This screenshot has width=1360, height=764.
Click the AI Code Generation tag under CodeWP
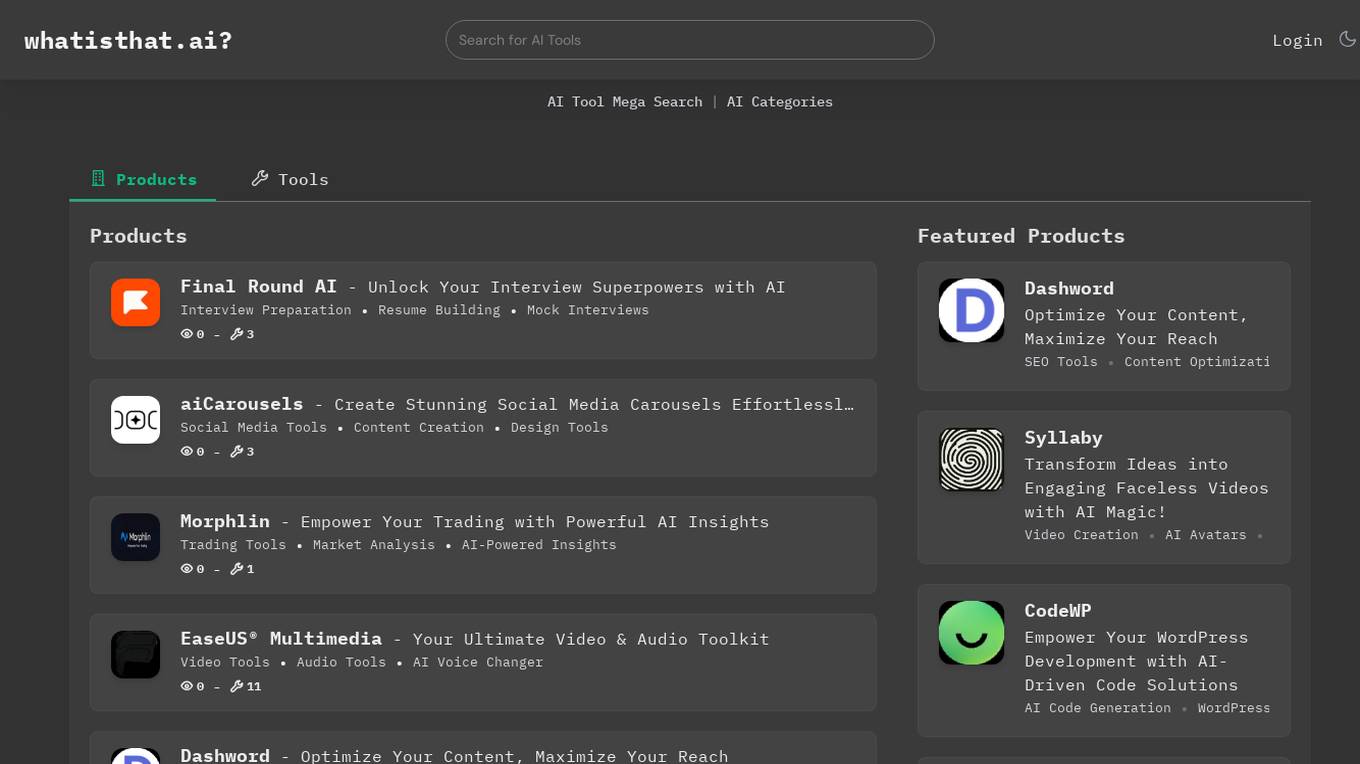coord(1098,708)
